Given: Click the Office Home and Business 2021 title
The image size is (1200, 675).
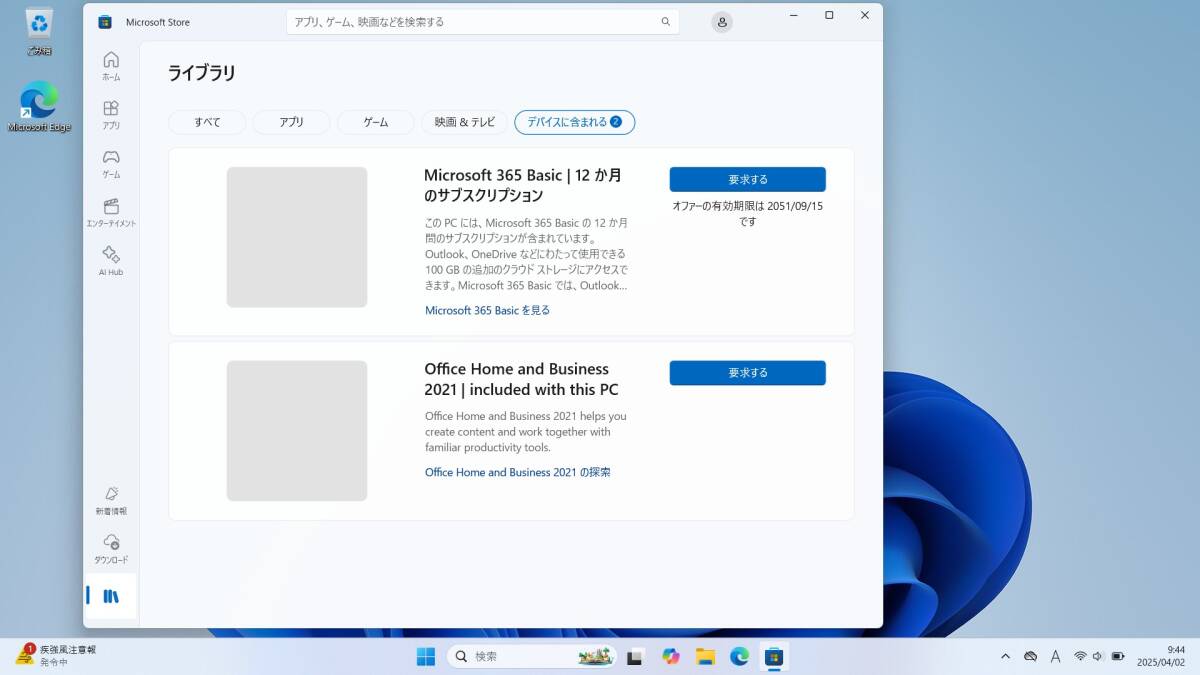Looking at the screenshot, I should pyautogui.click(x=521, y=379).
